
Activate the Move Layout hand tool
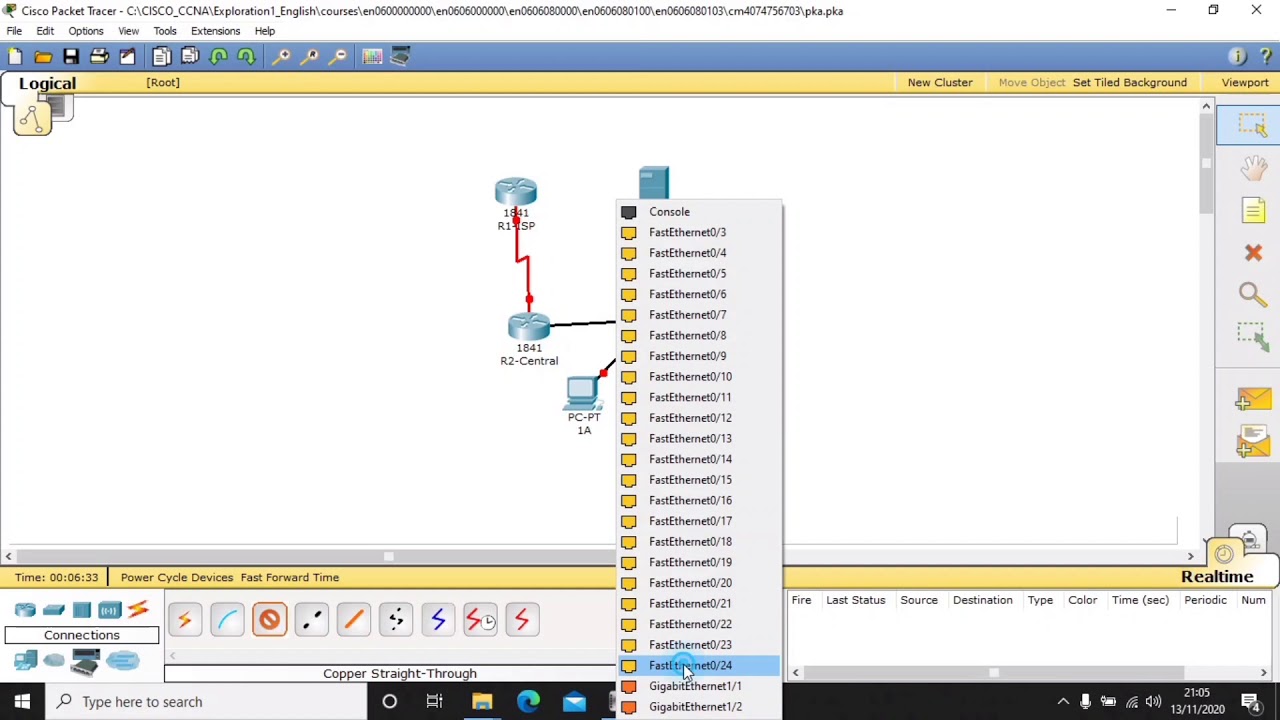tap(1252, 167)
